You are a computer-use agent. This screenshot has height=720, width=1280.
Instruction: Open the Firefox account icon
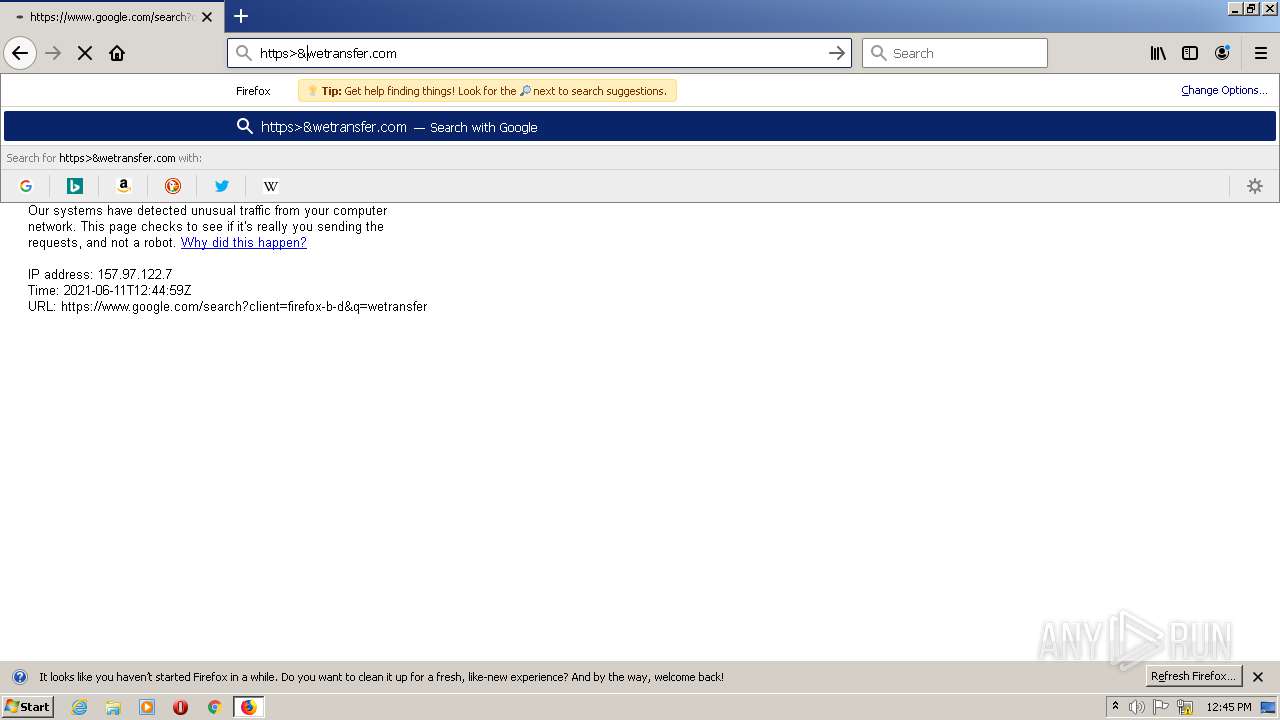[x=1222, y=53]
